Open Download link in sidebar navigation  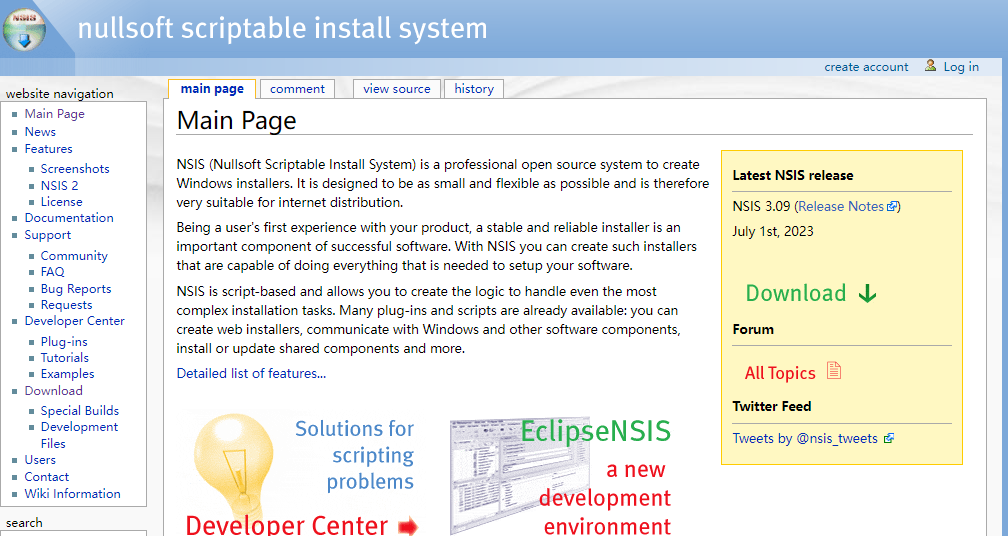(x=53, y=391)
